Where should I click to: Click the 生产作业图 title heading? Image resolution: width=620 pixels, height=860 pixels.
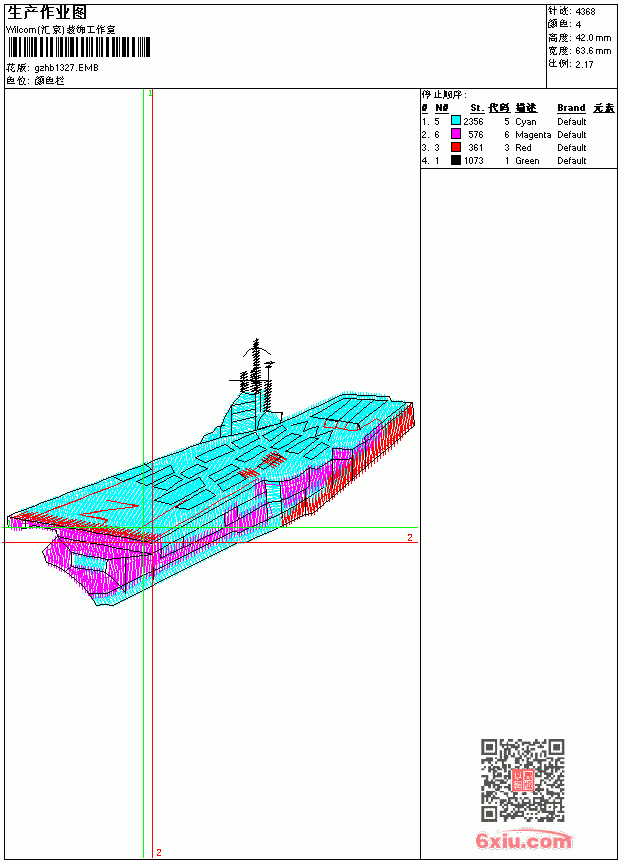click(47, 13)
